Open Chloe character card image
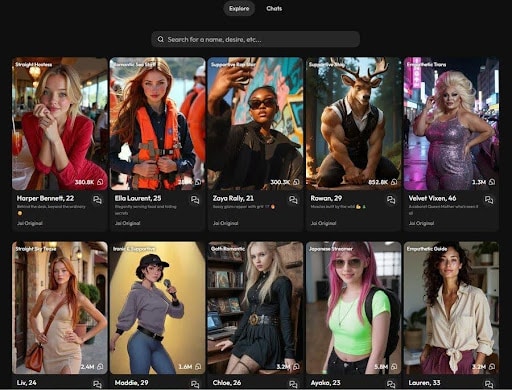The height and width of the screenshot is (390, 512). 255,308
